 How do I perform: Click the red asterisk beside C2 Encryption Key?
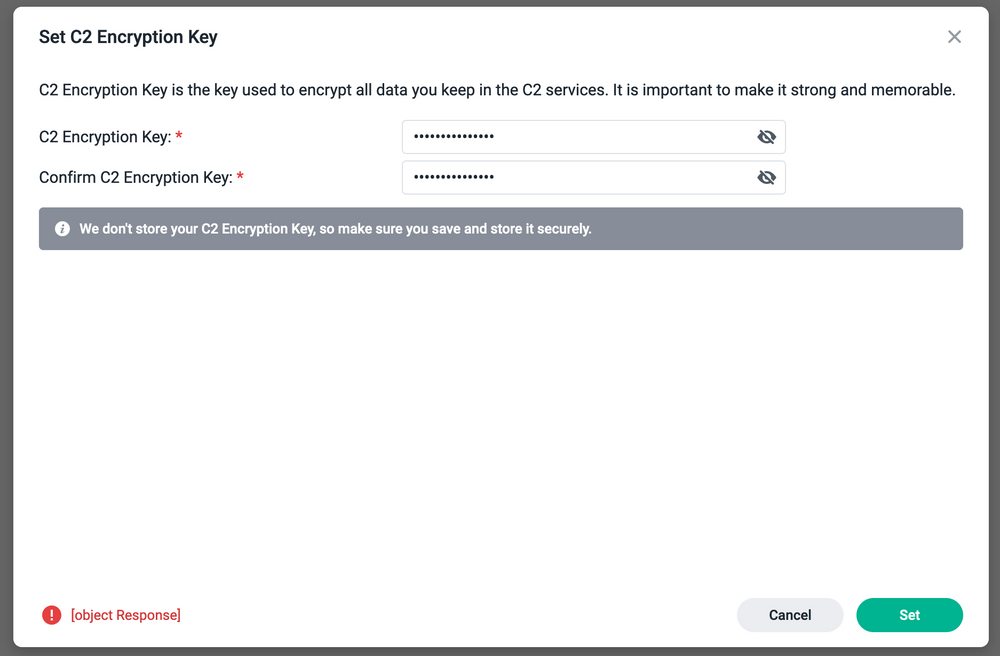click(179, 136)
